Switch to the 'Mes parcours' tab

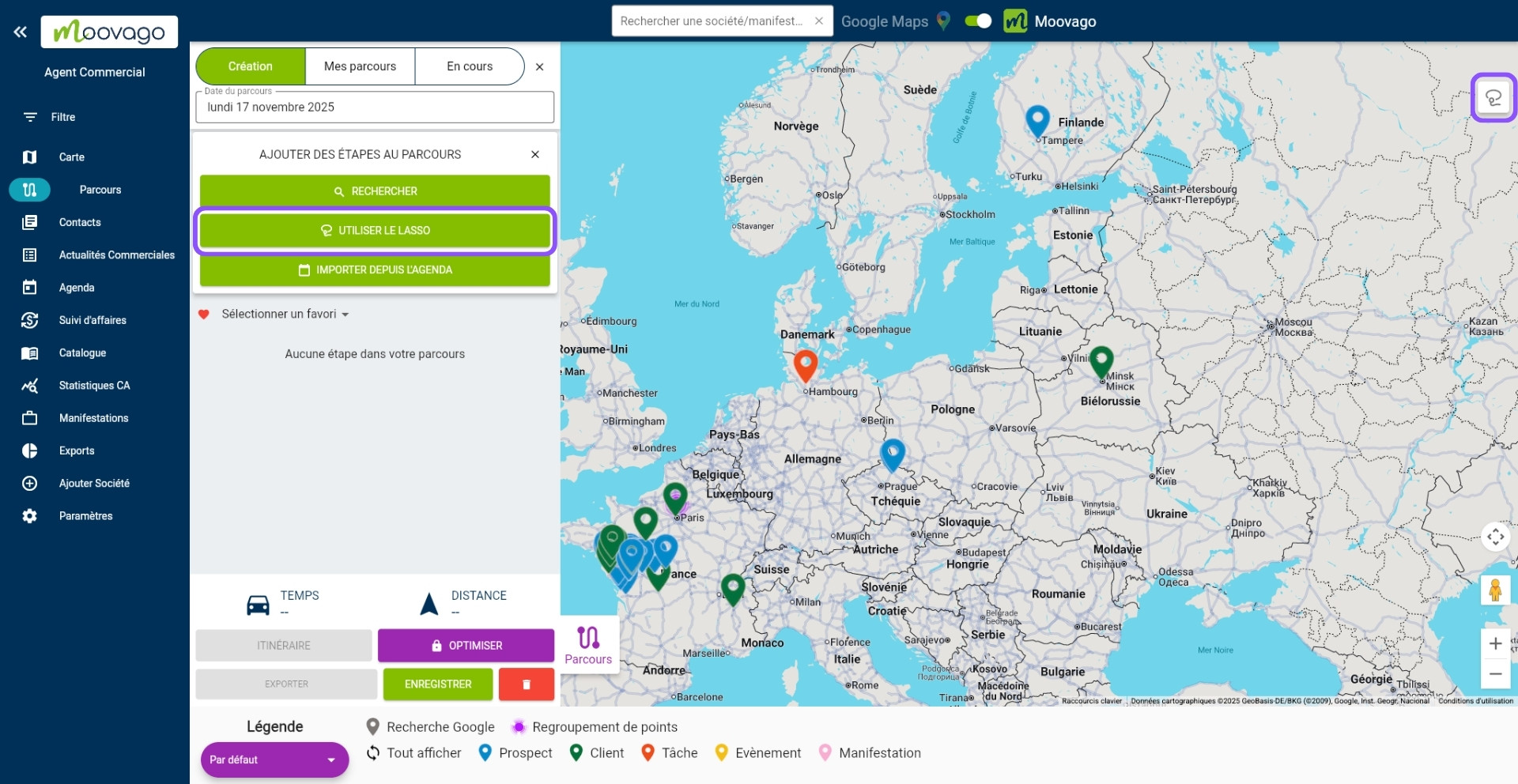[360, 66]
